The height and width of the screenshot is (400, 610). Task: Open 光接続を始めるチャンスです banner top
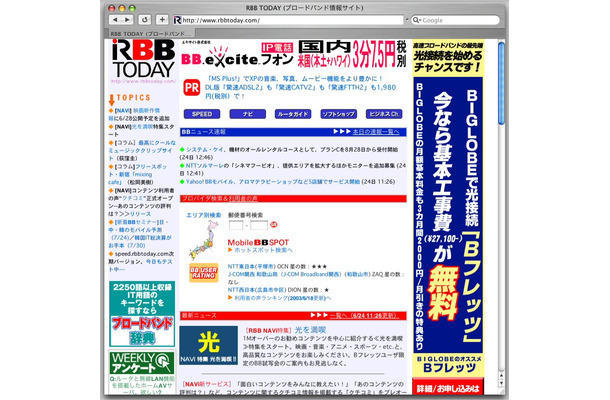pos(448,58)
